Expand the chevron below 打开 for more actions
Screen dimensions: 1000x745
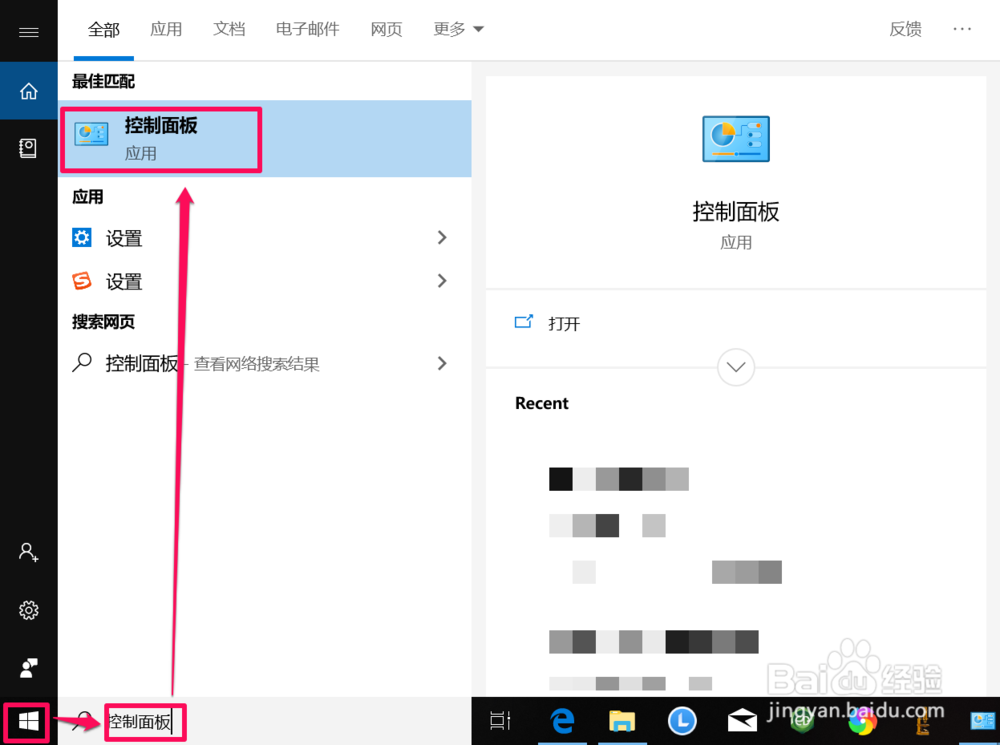pos(736,367)
